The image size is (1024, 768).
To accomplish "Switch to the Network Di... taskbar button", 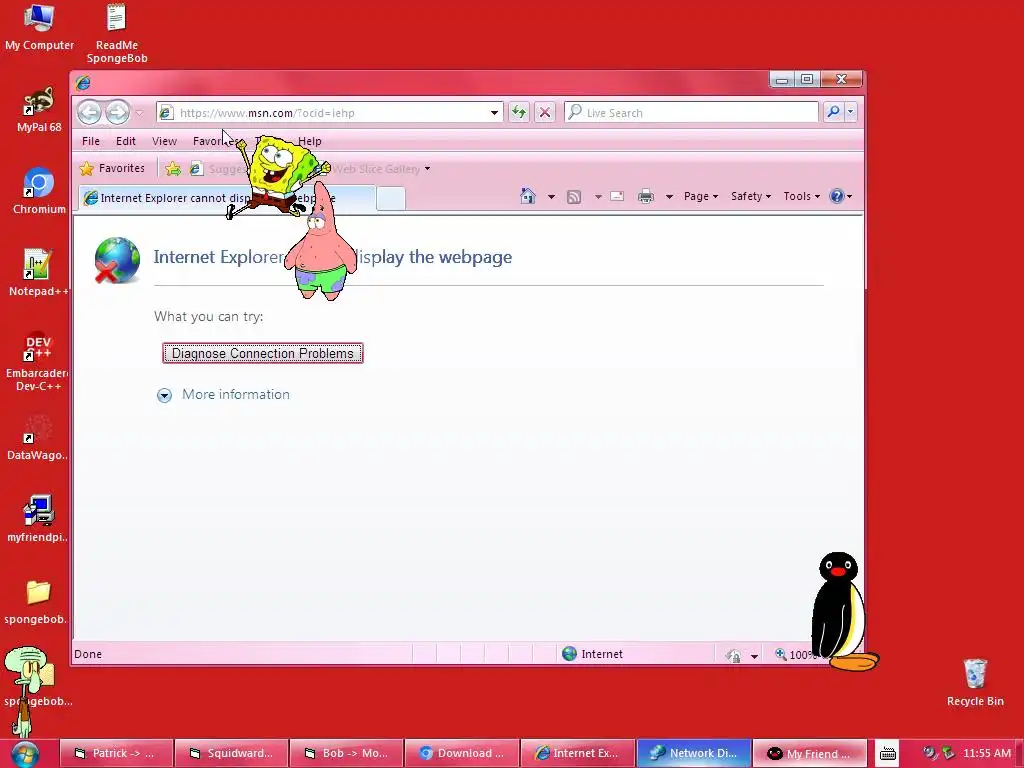I will 693,753.
